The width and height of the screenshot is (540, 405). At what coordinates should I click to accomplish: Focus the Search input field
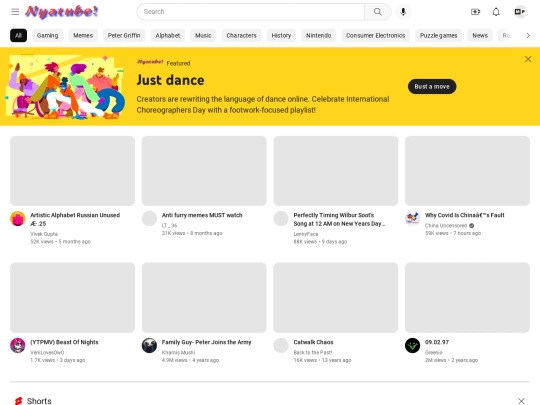[250, 12]
